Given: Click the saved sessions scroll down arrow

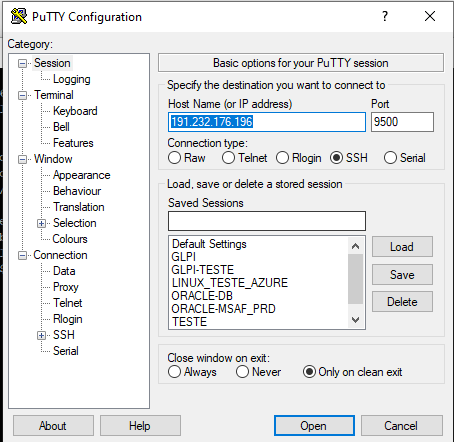Looking at the screenshot, I should point(355,320).
